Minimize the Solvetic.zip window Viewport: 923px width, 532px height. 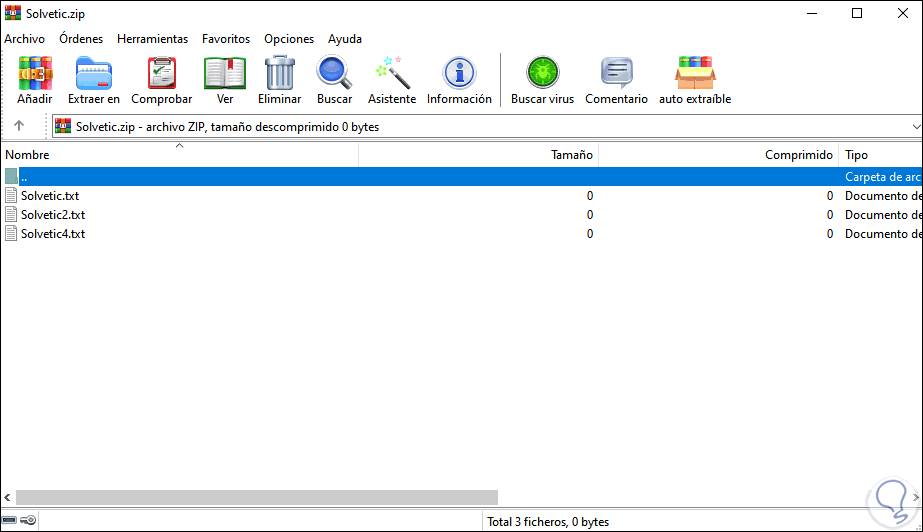tap(812, 13)
